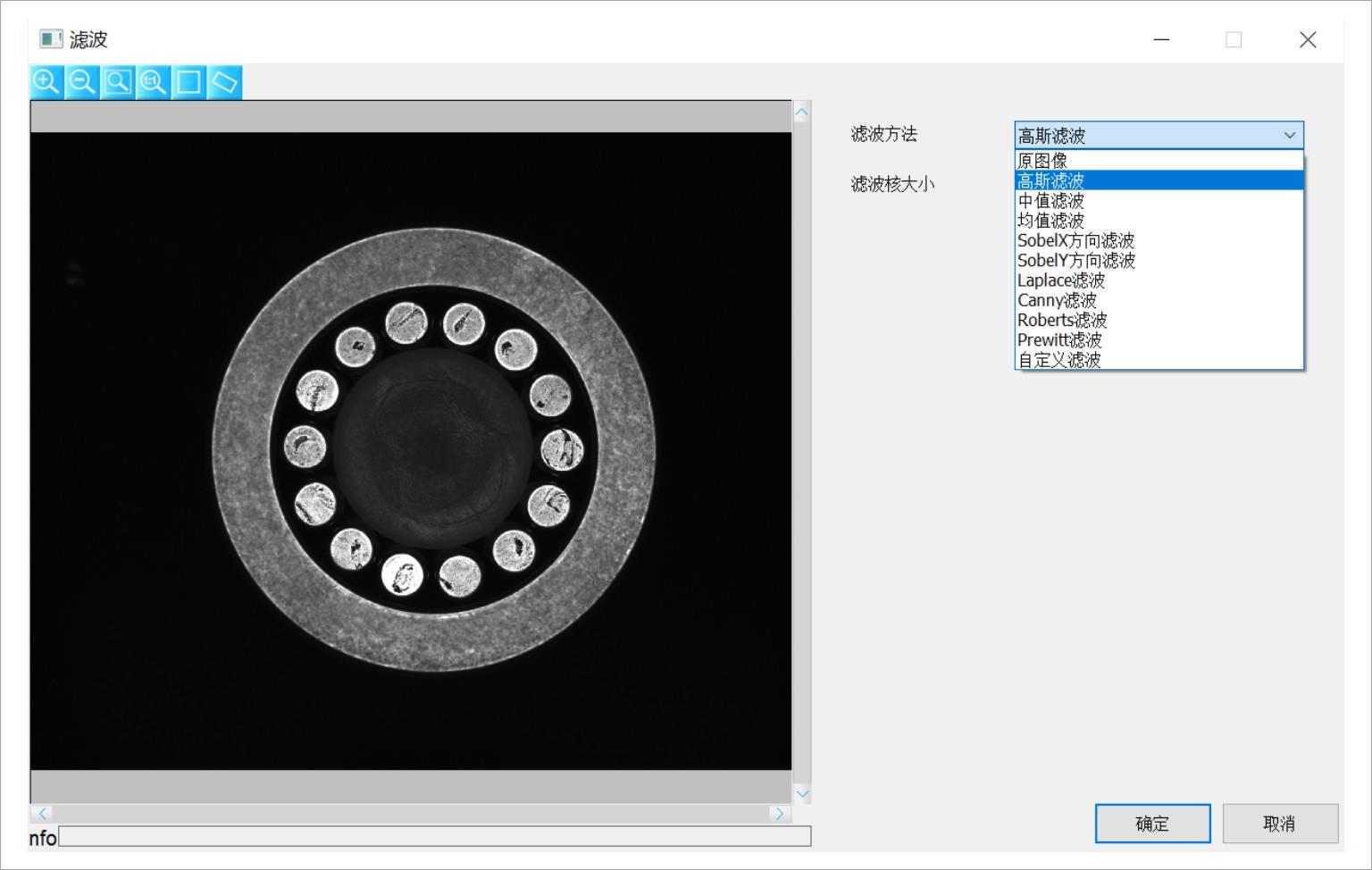Select 自定义滤波 custom filter option
This screenshot has width=1372, height=870.
pyautogui.click(x=1159, y=360)
